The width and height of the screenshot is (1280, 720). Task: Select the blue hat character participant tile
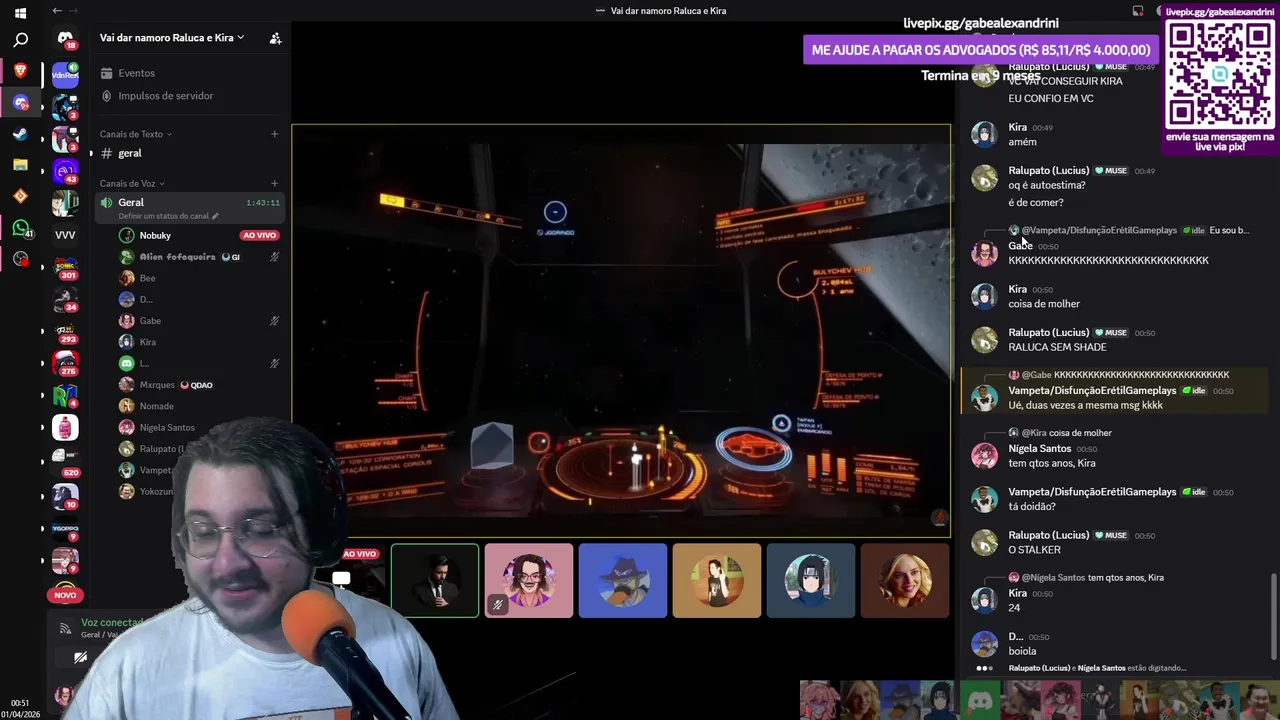click(623, 580)
